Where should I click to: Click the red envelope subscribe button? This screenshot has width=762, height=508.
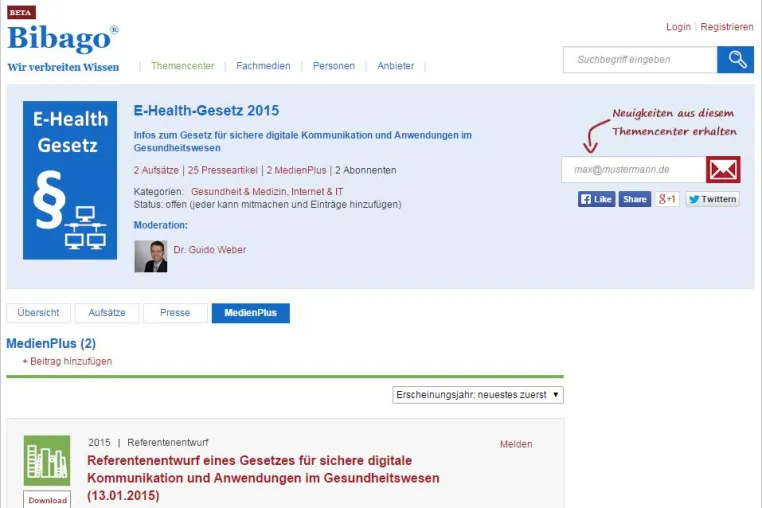pyautogui.click(x=723, y=170)
